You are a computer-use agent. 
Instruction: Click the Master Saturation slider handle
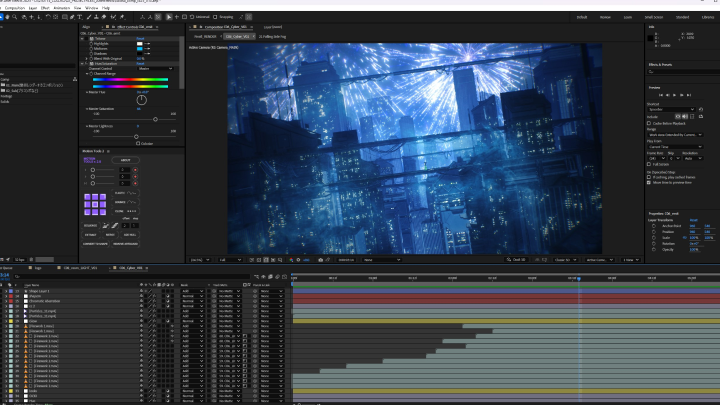(155, 119)
